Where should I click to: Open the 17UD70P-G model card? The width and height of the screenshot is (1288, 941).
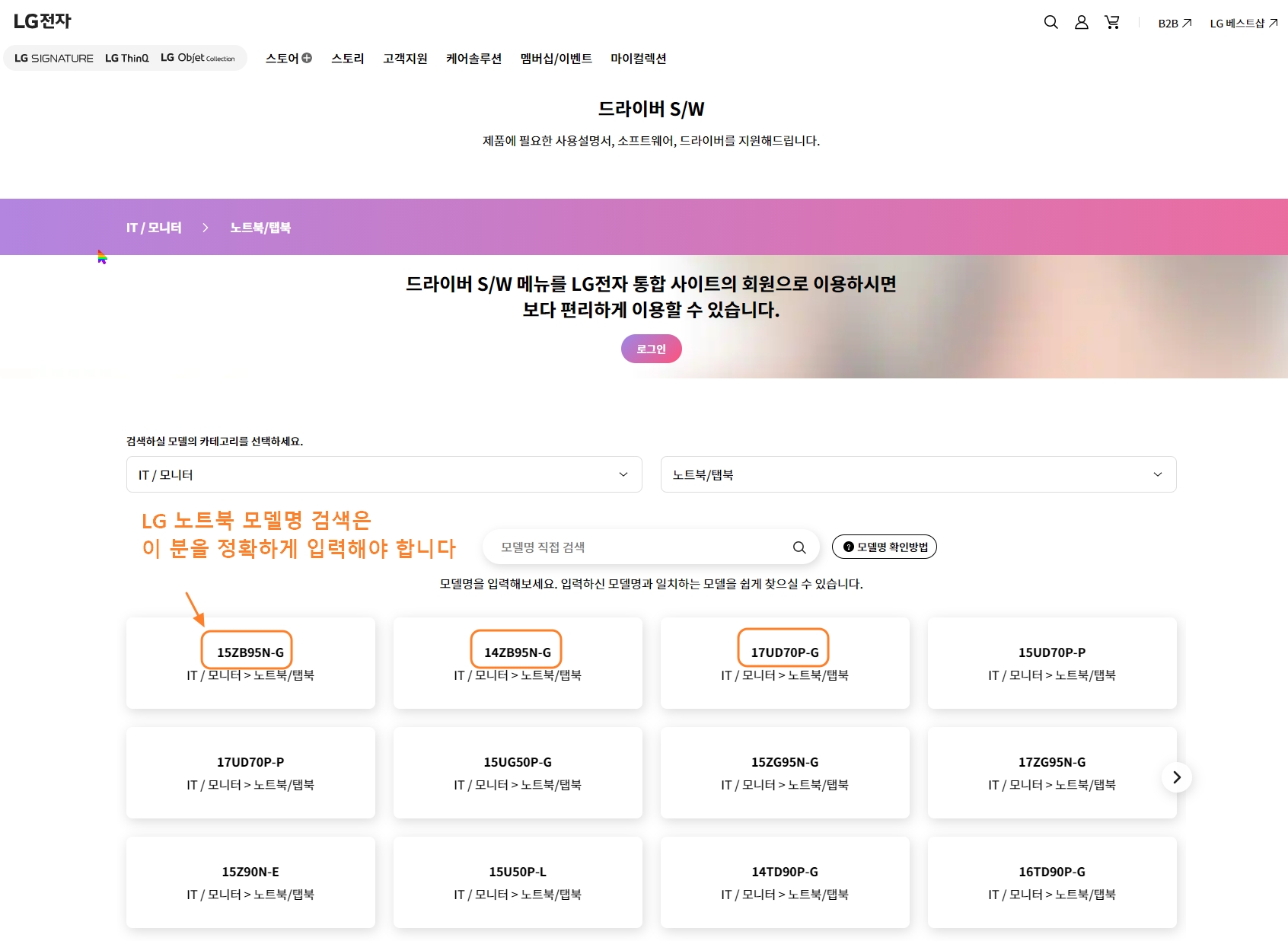[x=783, y=651]
